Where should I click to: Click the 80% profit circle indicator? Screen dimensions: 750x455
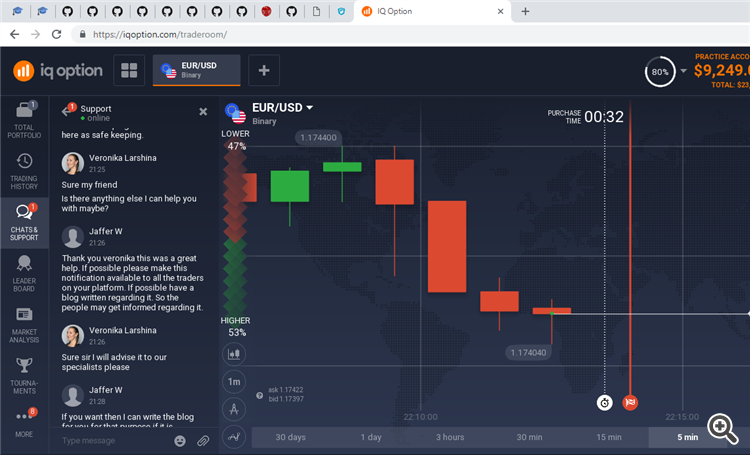pyautogui.click(x=660, y=72)
